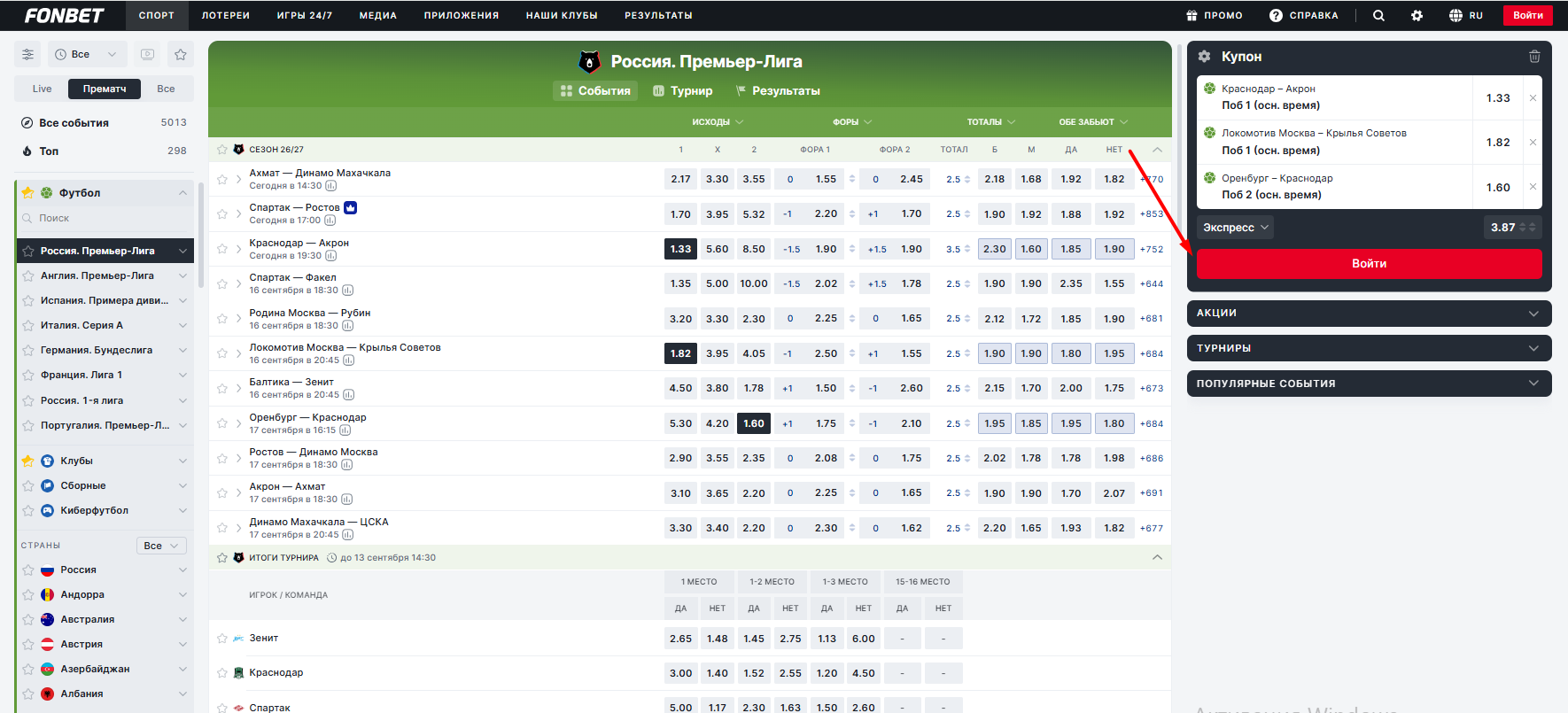This screenshot has height=713, width=1568.
Task: Expand the Акции panel
Action: click(x=1369, y=313)
